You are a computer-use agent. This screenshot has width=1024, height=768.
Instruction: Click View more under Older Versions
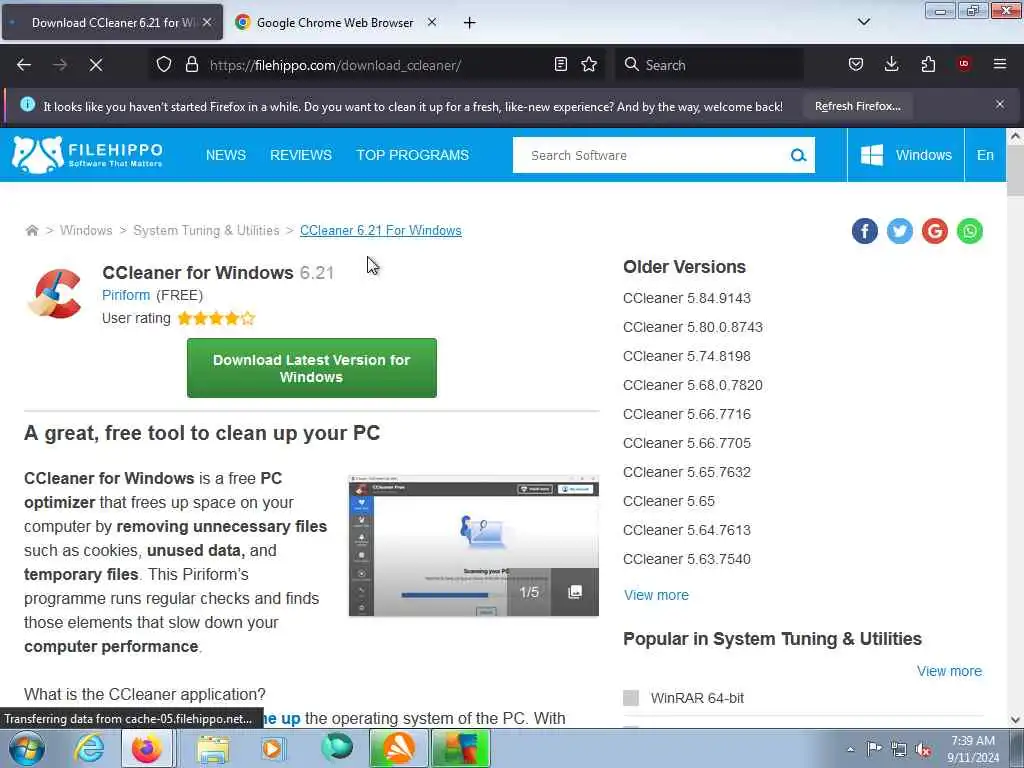point(656,595)
